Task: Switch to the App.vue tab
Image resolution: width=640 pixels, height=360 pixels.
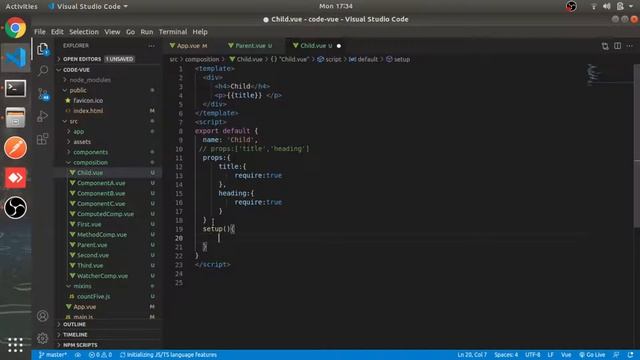Action: click(x=189, y=46)
